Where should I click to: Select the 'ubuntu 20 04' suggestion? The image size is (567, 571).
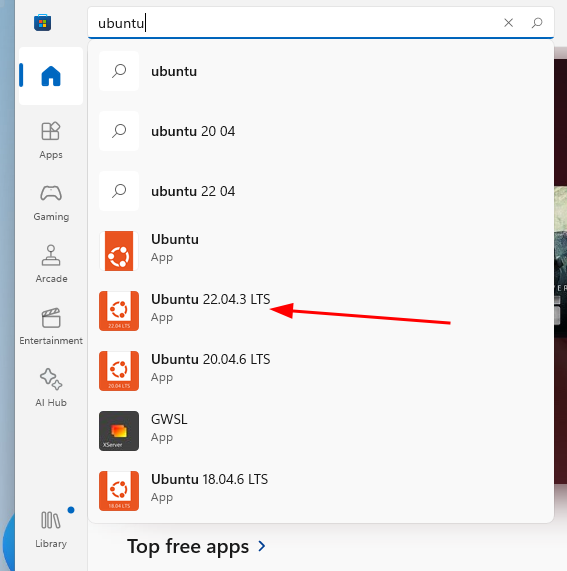pos(321,131)
